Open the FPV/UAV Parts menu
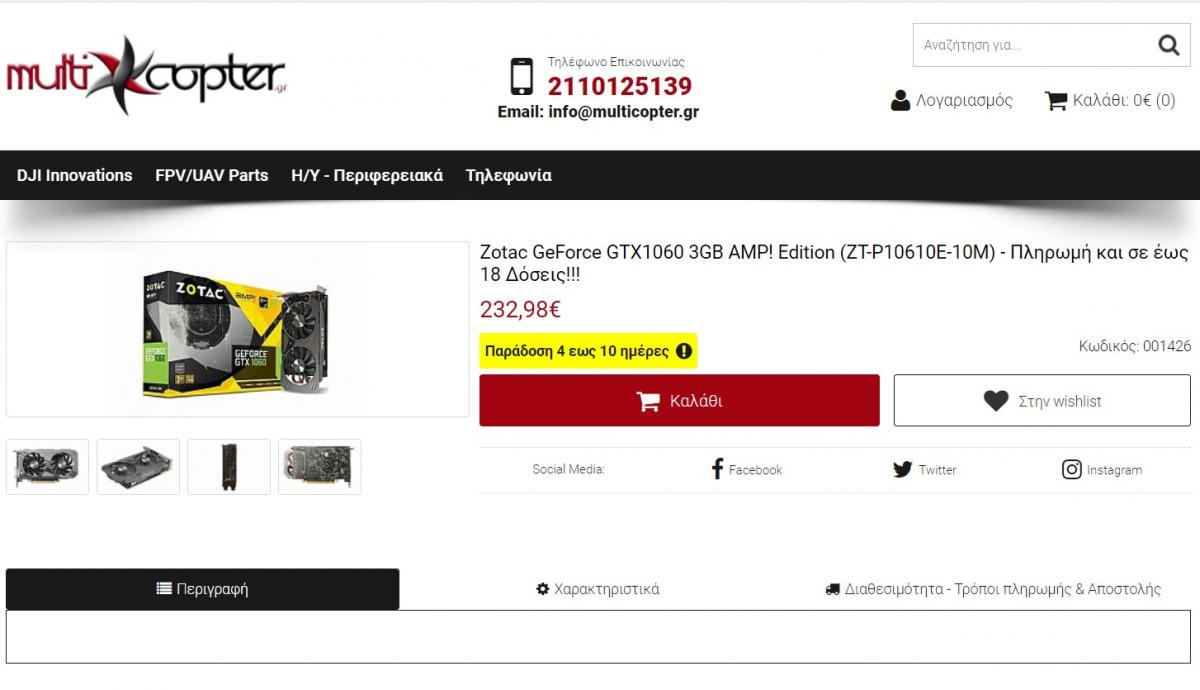Viewport: 1200px width, 690px height. point(212,175)
